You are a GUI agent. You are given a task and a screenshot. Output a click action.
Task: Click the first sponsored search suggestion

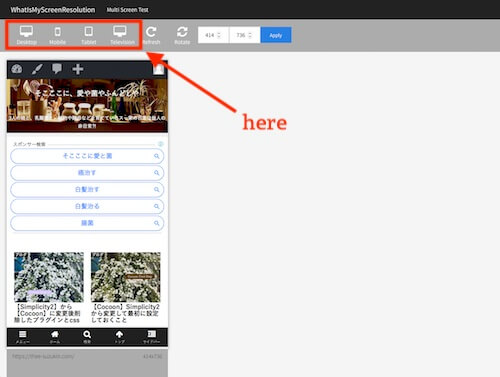coord(87,156)
